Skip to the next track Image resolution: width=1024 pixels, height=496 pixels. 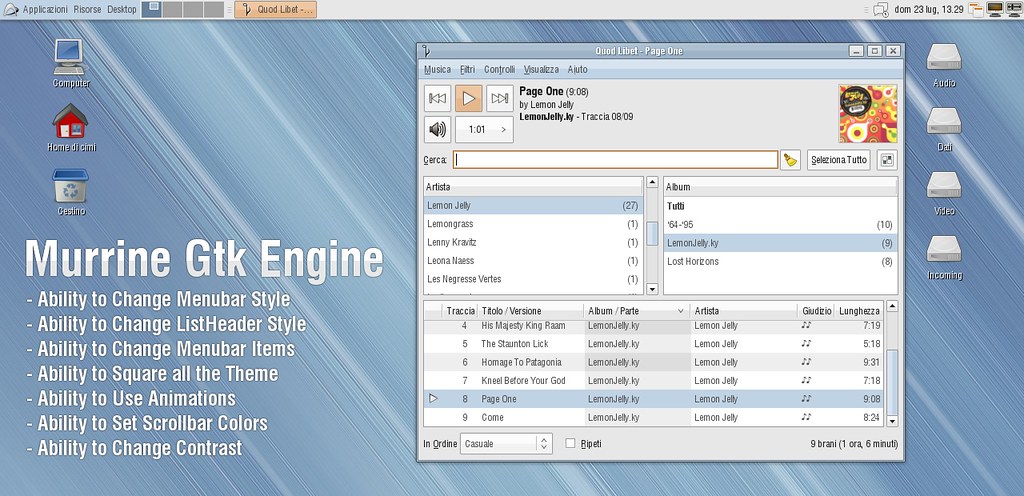(499, 97)
